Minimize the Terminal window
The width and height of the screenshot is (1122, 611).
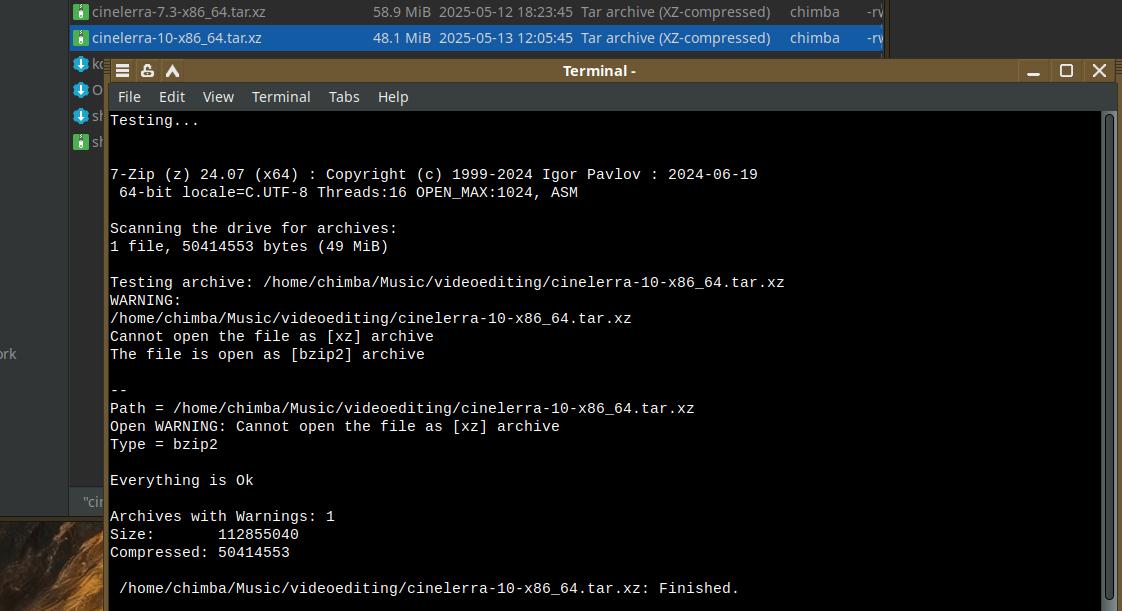pyautogui.click(x=1033, y=72)
